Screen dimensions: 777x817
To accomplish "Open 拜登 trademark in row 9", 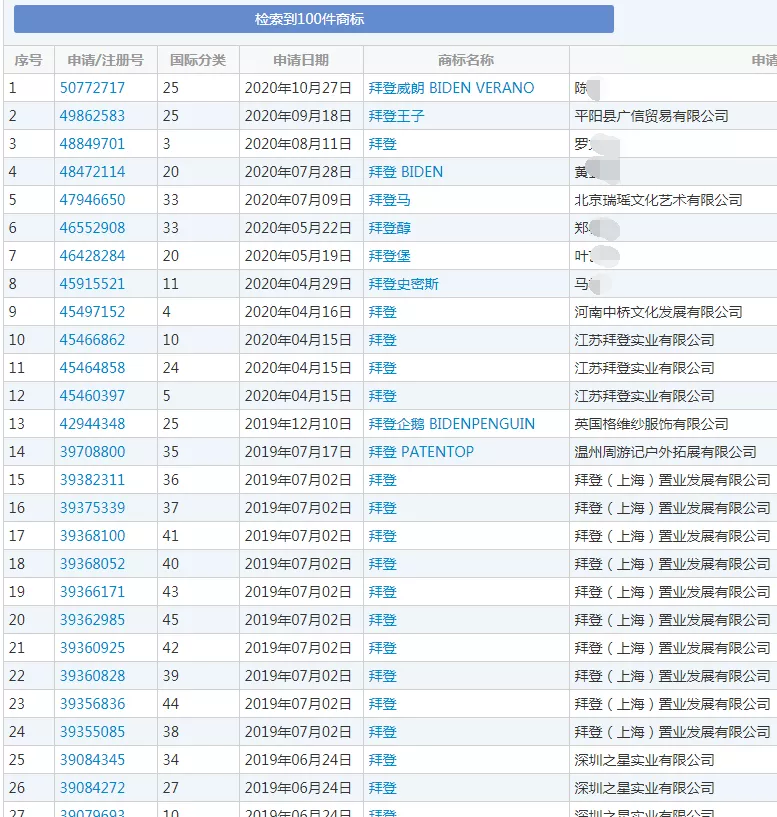I will (383, 312).
